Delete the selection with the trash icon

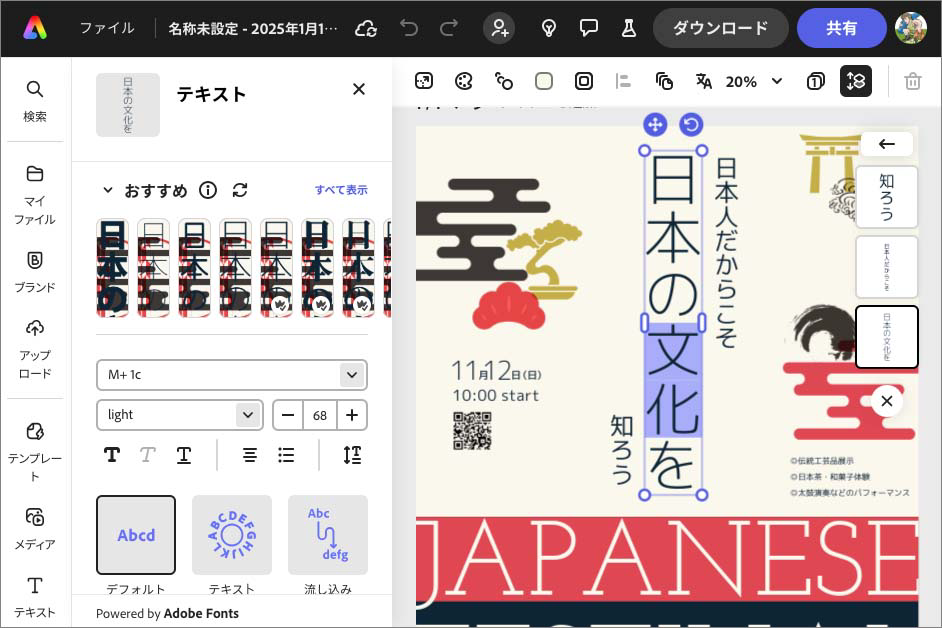[x=913, y=81]
